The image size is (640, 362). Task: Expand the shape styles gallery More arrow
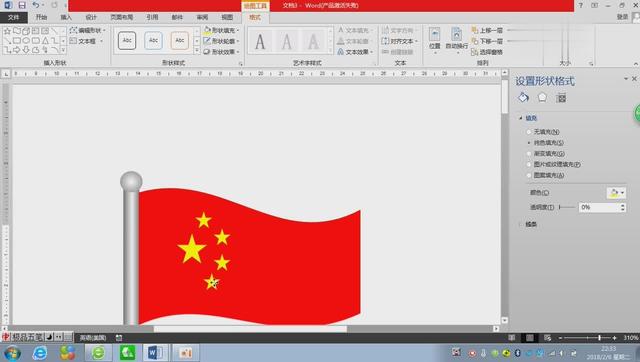click(x=197, y=50)
